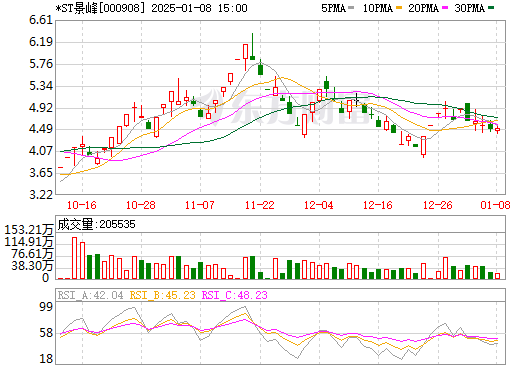Click the 18 RSI axis label
The image size is (520, 365).
click(x=46, y=359)
